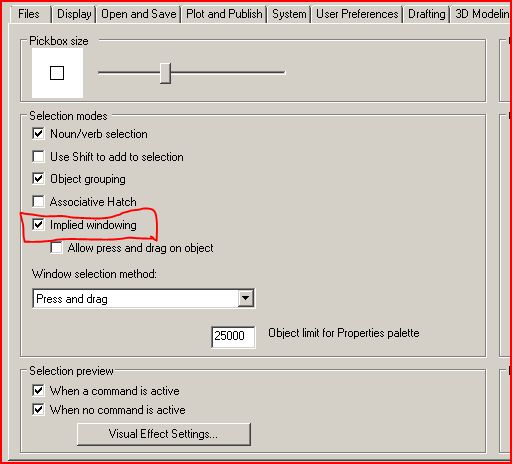Uncheck When no command is active
This screenshot has height=464, width=512.
[38, 409]
